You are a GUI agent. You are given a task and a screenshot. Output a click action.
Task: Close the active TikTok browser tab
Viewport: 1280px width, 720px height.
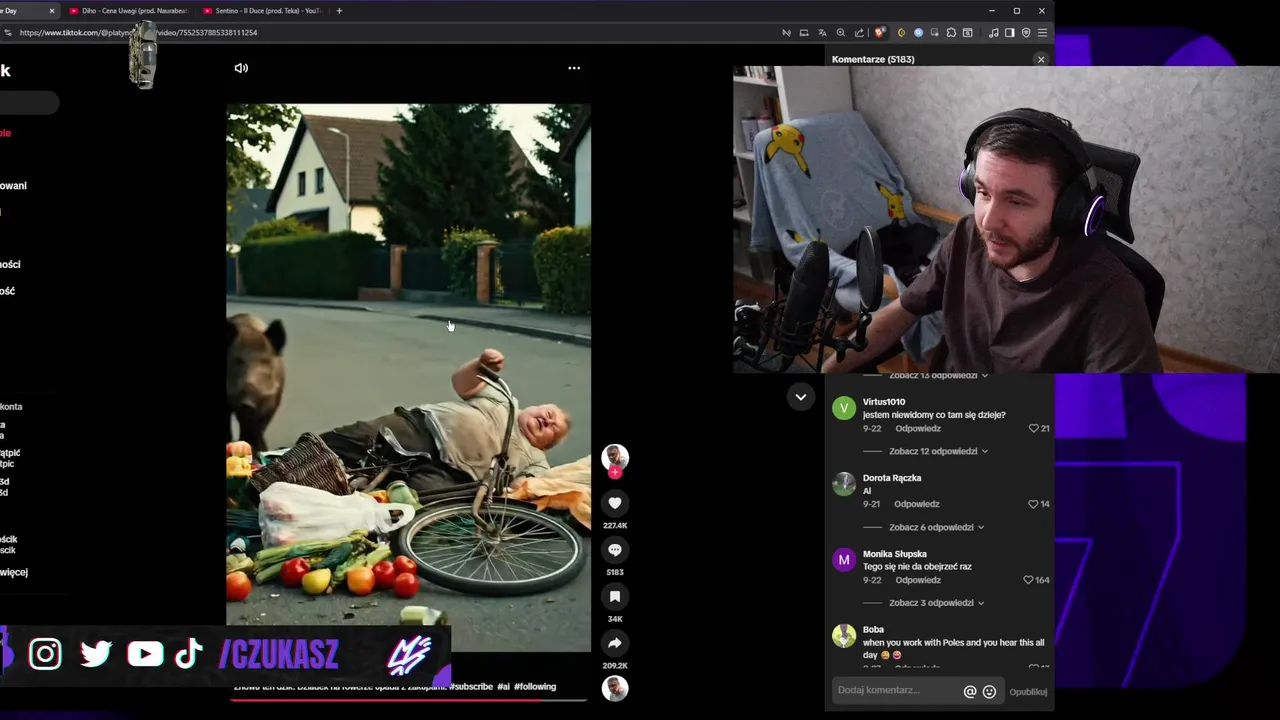(52, 11)
